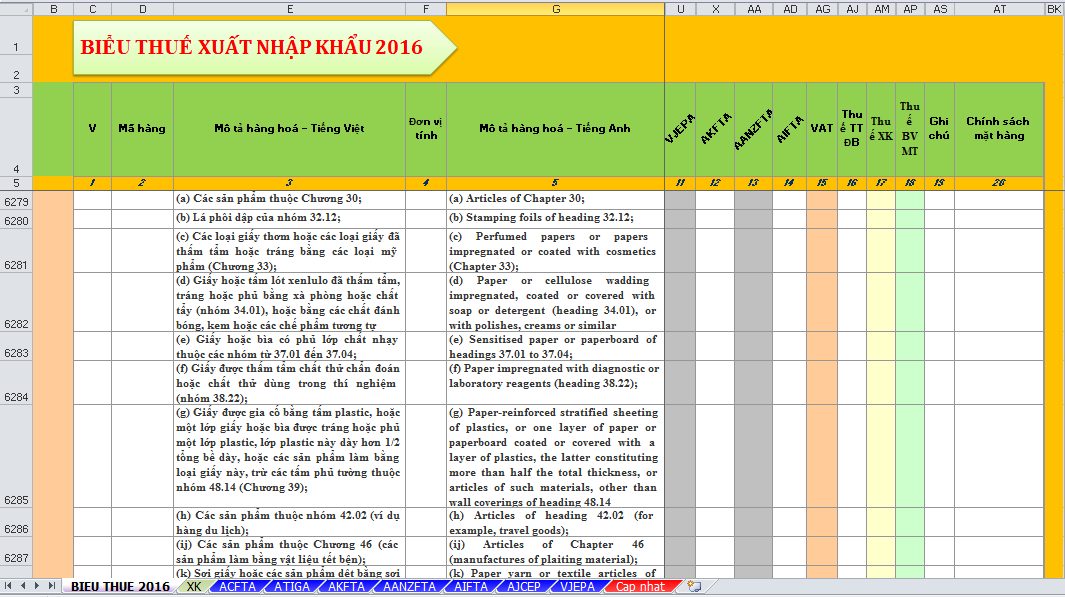Select the '(h) Articles of heading 42.02' cell
The width and height of the screenshot is (1065, 597).
[556, 522]
